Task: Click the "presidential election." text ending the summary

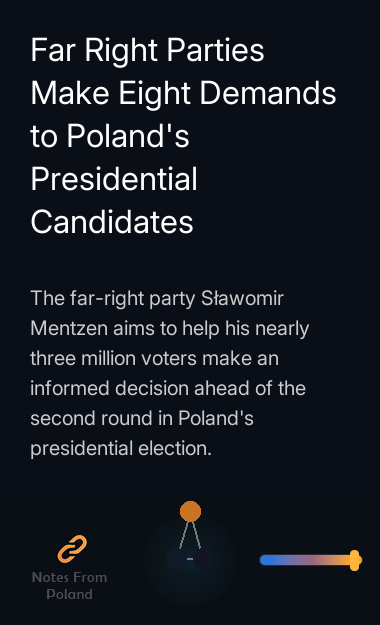Action: click(121, 448)
